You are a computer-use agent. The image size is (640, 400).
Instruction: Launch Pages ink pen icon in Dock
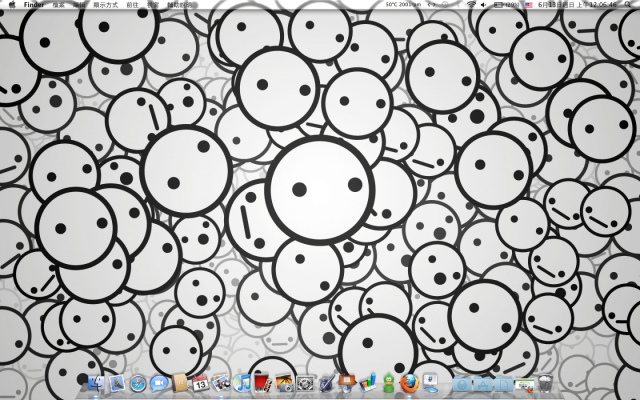click(326, 384)
